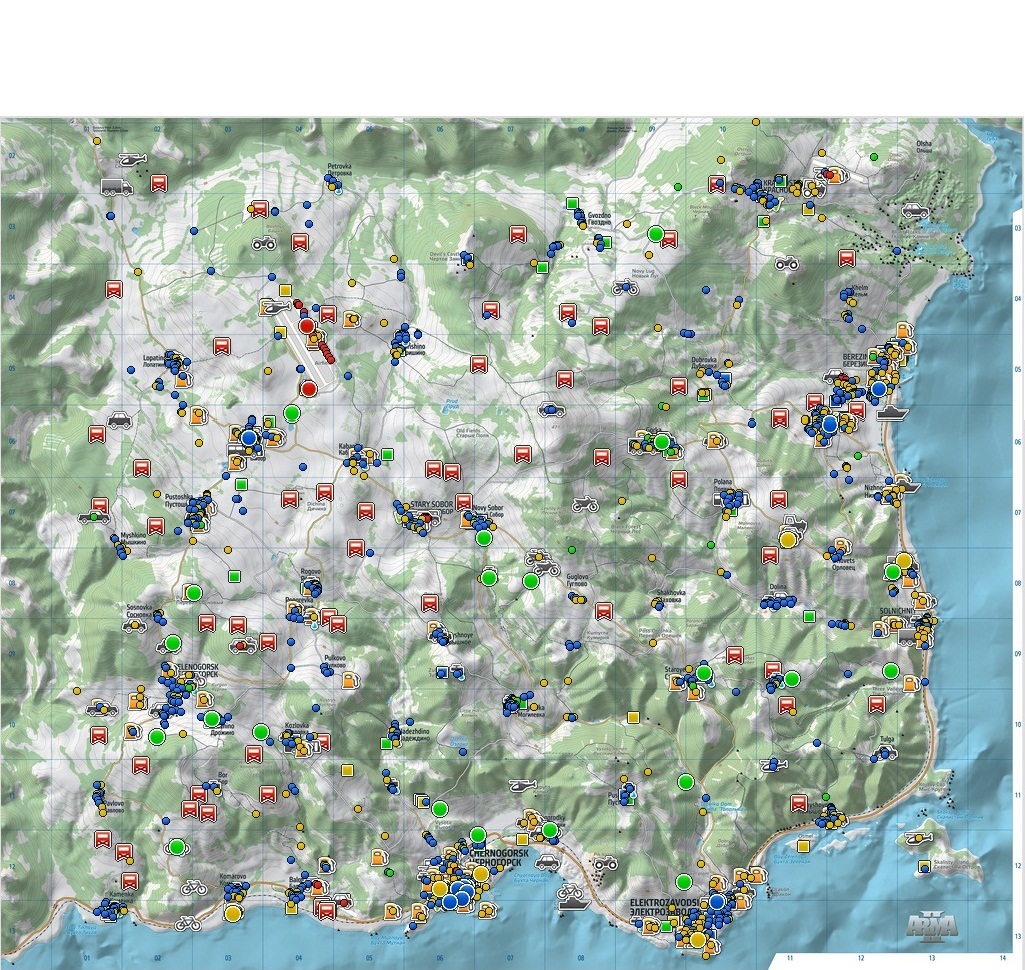Click large red circle at airfield's north end

[306, 326]
